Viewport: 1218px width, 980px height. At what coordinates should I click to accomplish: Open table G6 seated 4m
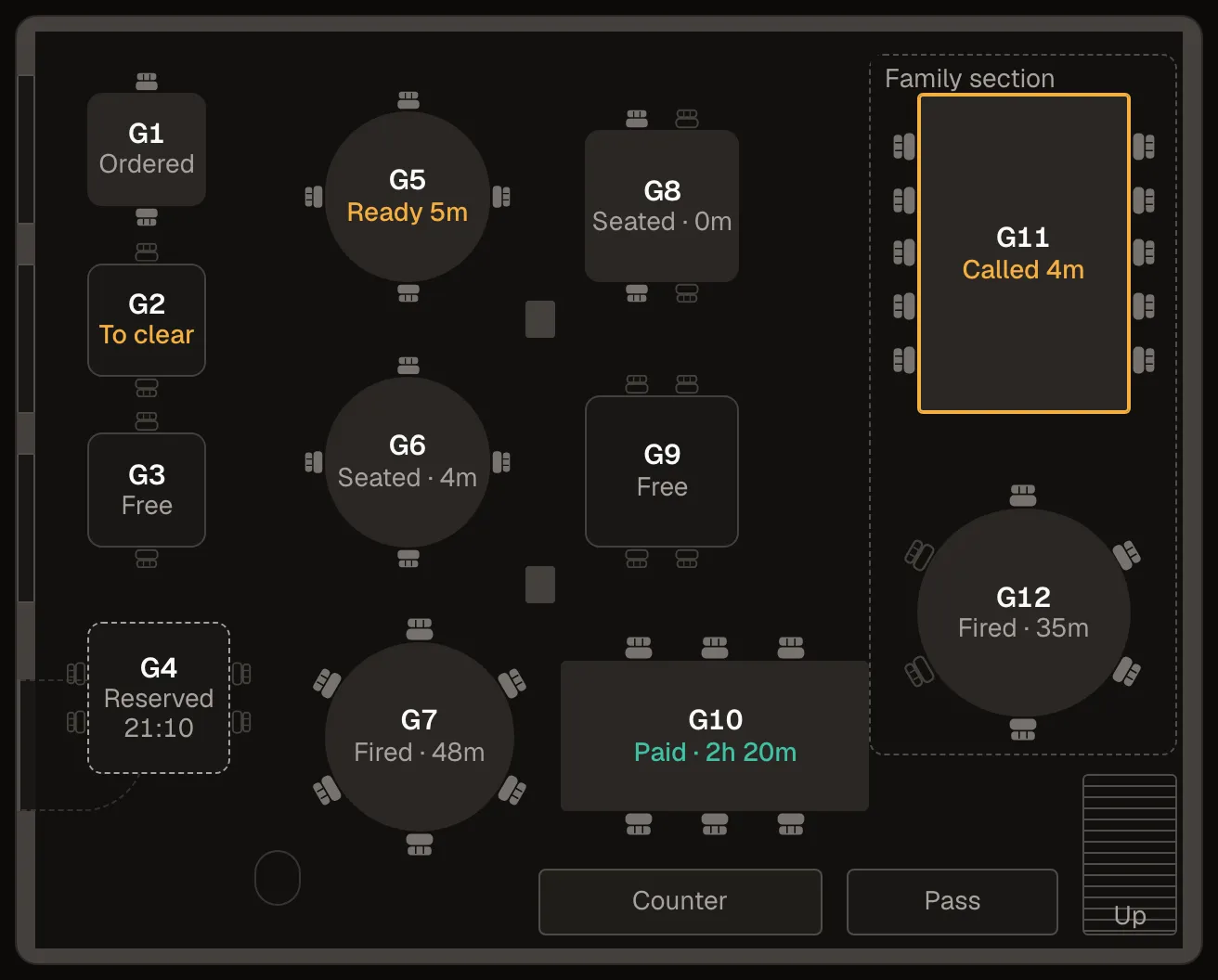[x=408, y=462]
